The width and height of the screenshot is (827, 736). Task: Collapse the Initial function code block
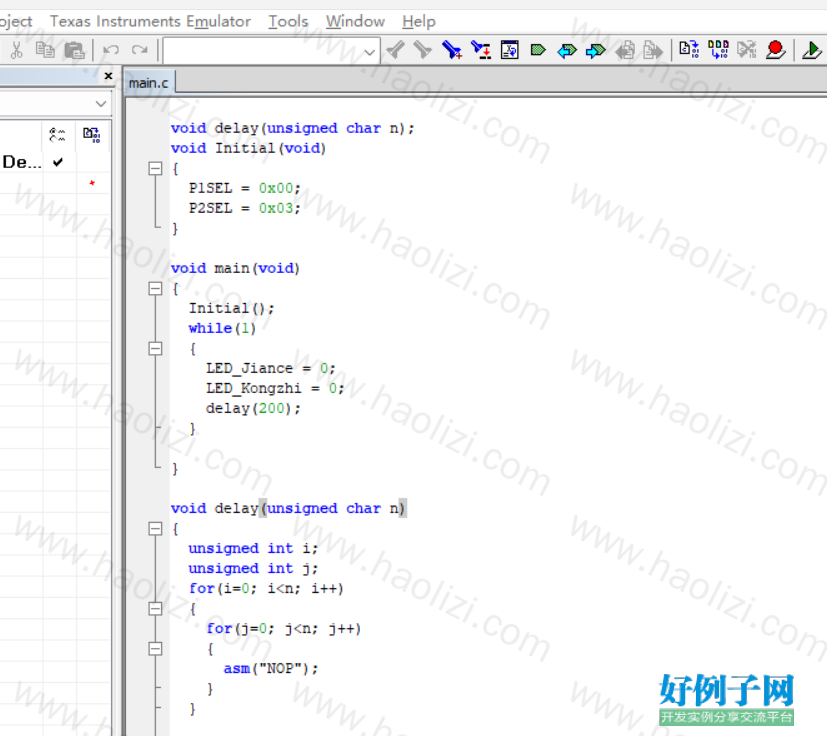pyautogui.click(x=155, y=169)
